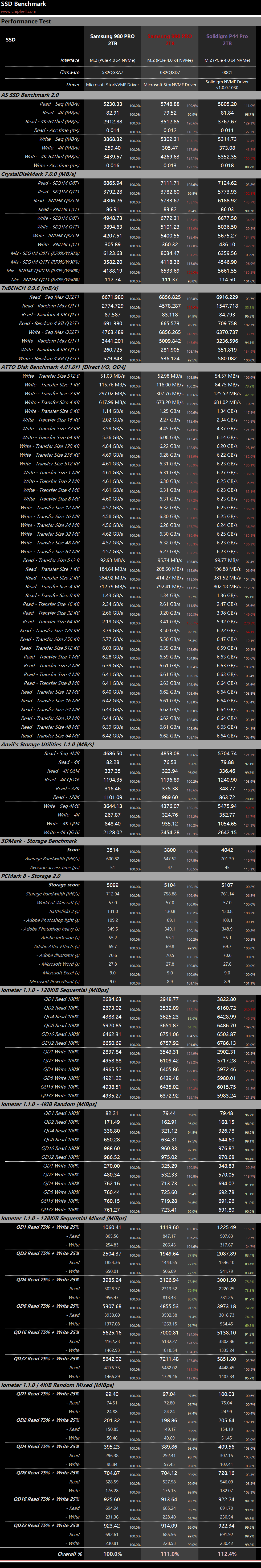261x1568 pixels.
Task: Select the TxBENCH 0.9.6 section header
Action: click(30, 288)
